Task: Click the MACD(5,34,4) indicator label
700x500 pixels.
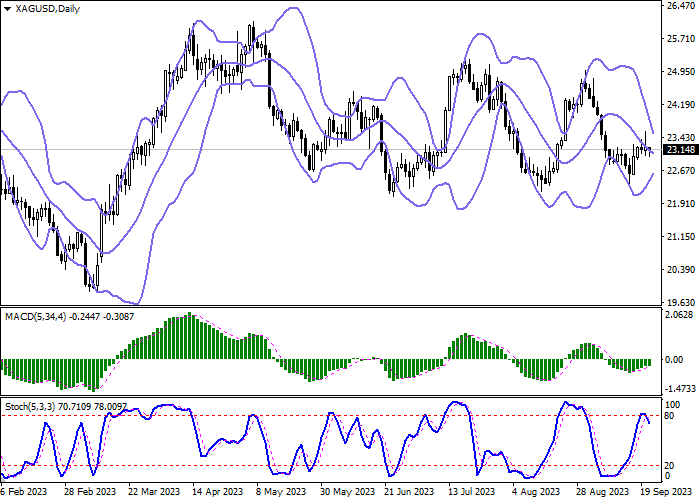Action: point(36,317)
